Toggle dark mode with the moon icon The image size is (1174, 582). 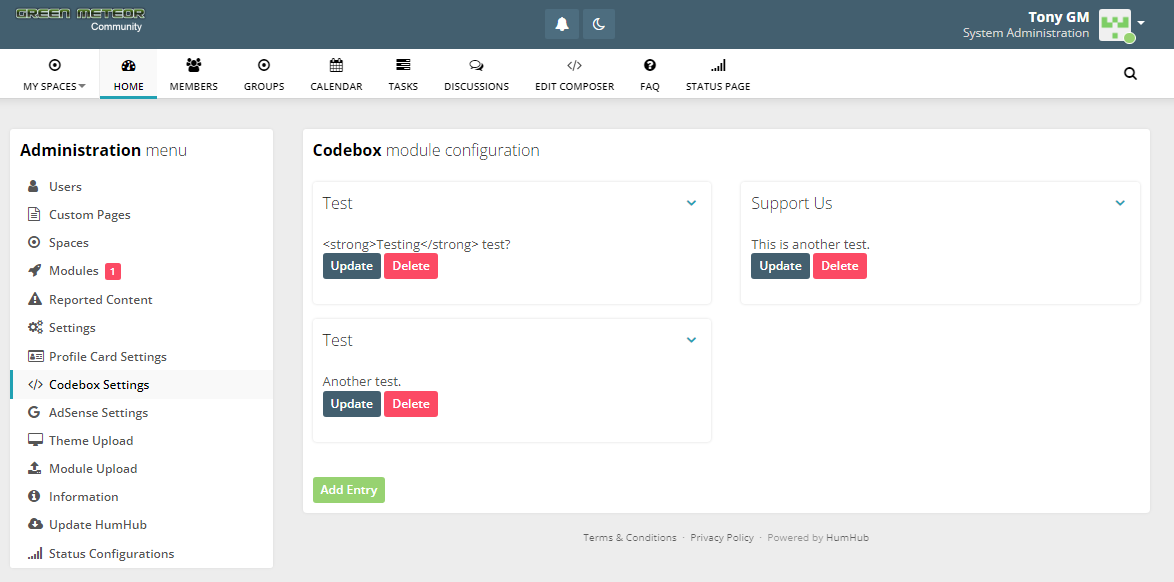[x=599, y=24]
